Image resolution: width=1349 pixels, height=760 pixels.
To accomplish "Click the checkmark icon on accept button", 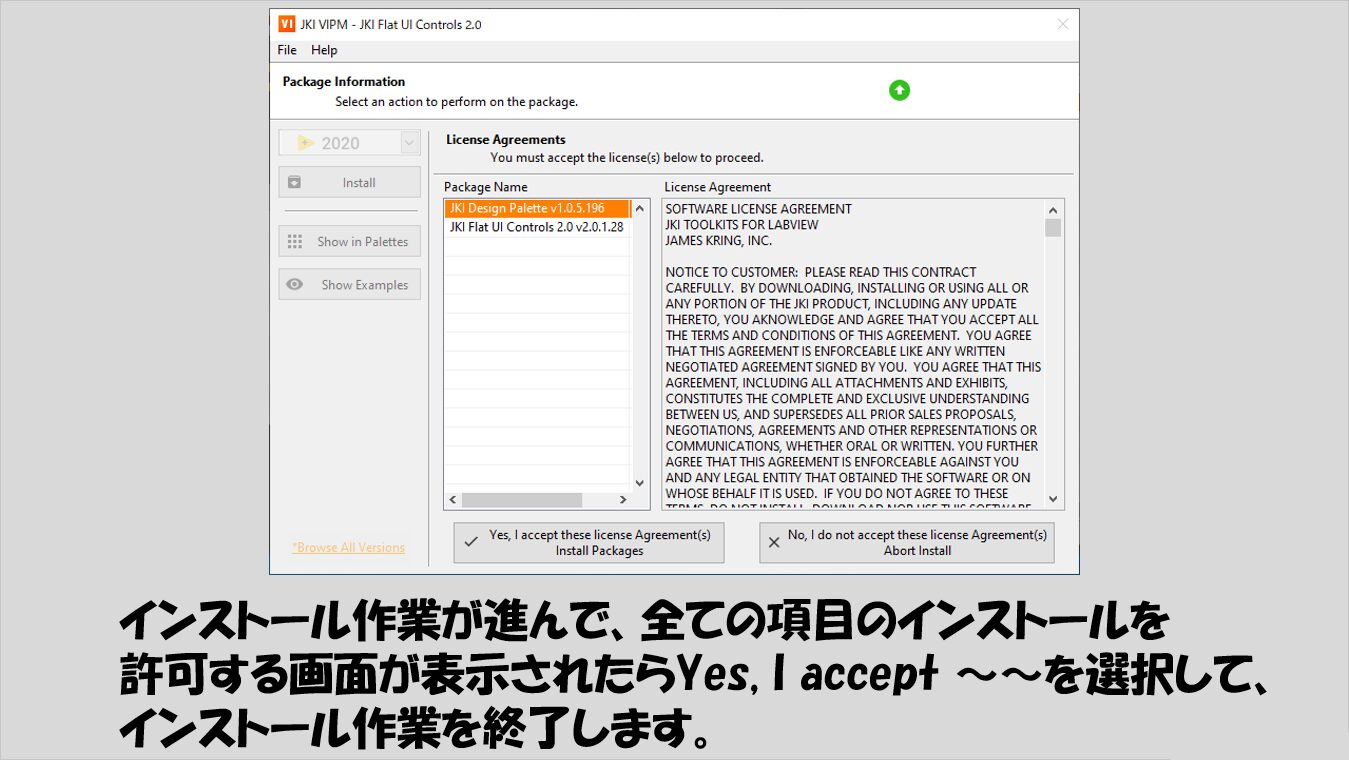I will [471, 542].
